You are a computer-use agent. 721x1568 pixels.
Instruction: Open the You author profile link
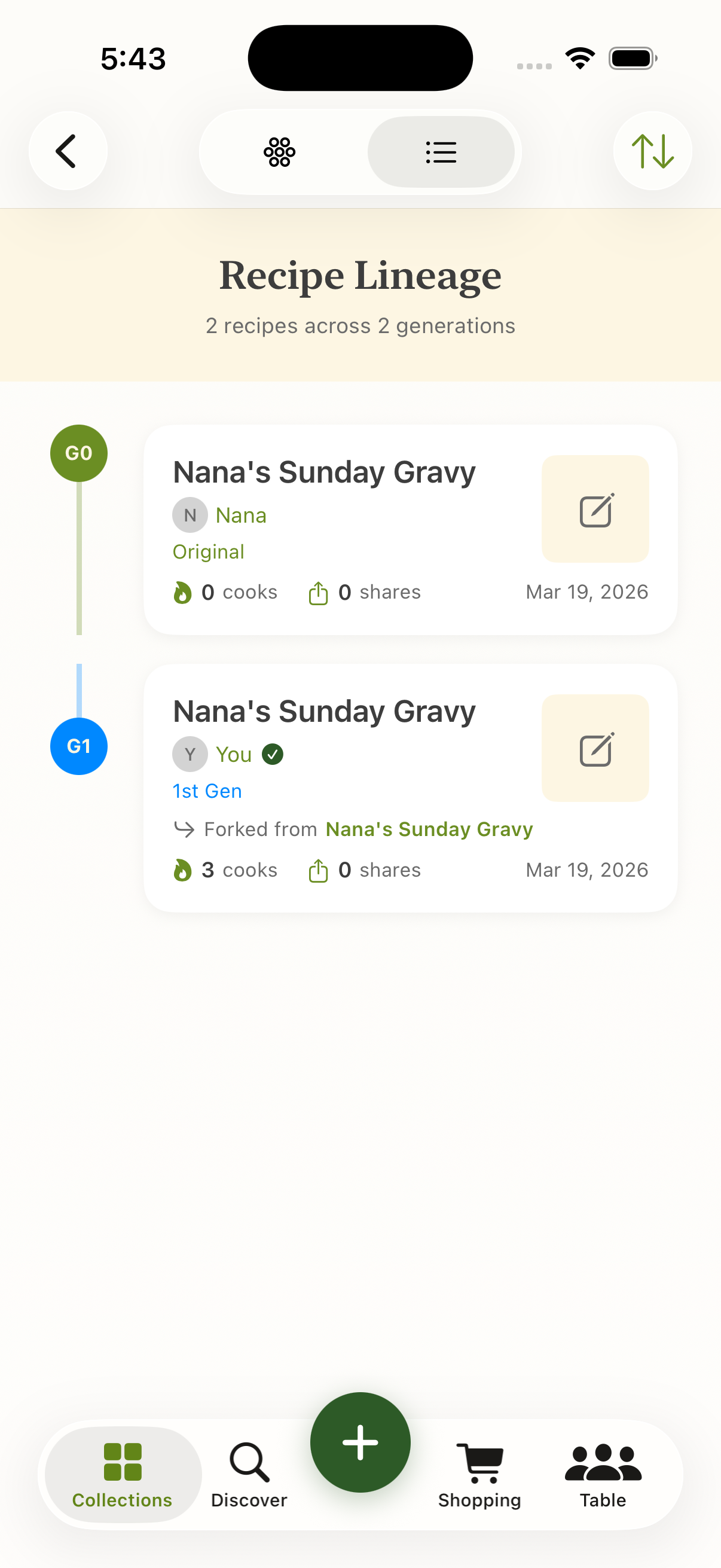click(x=233, y=755)
